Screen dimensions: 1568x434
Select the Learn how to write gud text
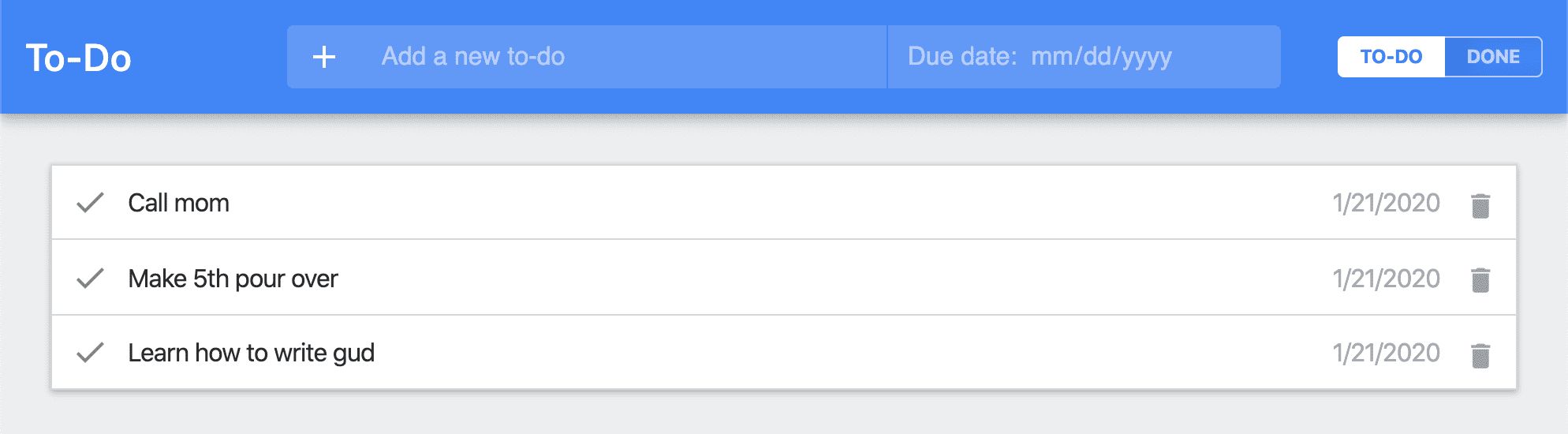(x=251, y=353)
